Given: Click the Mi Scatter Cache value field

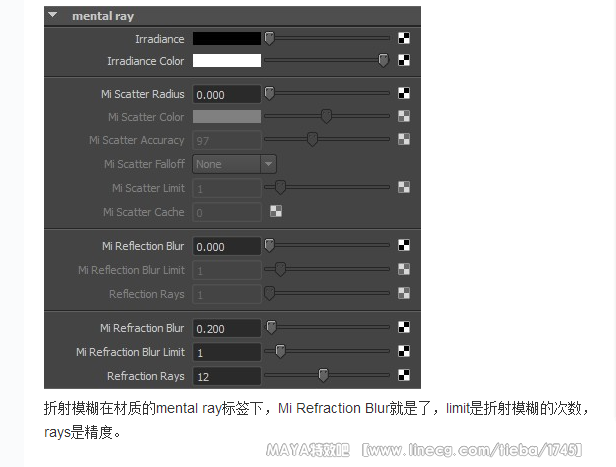Looking at the screenshot, I should (227, 212).
